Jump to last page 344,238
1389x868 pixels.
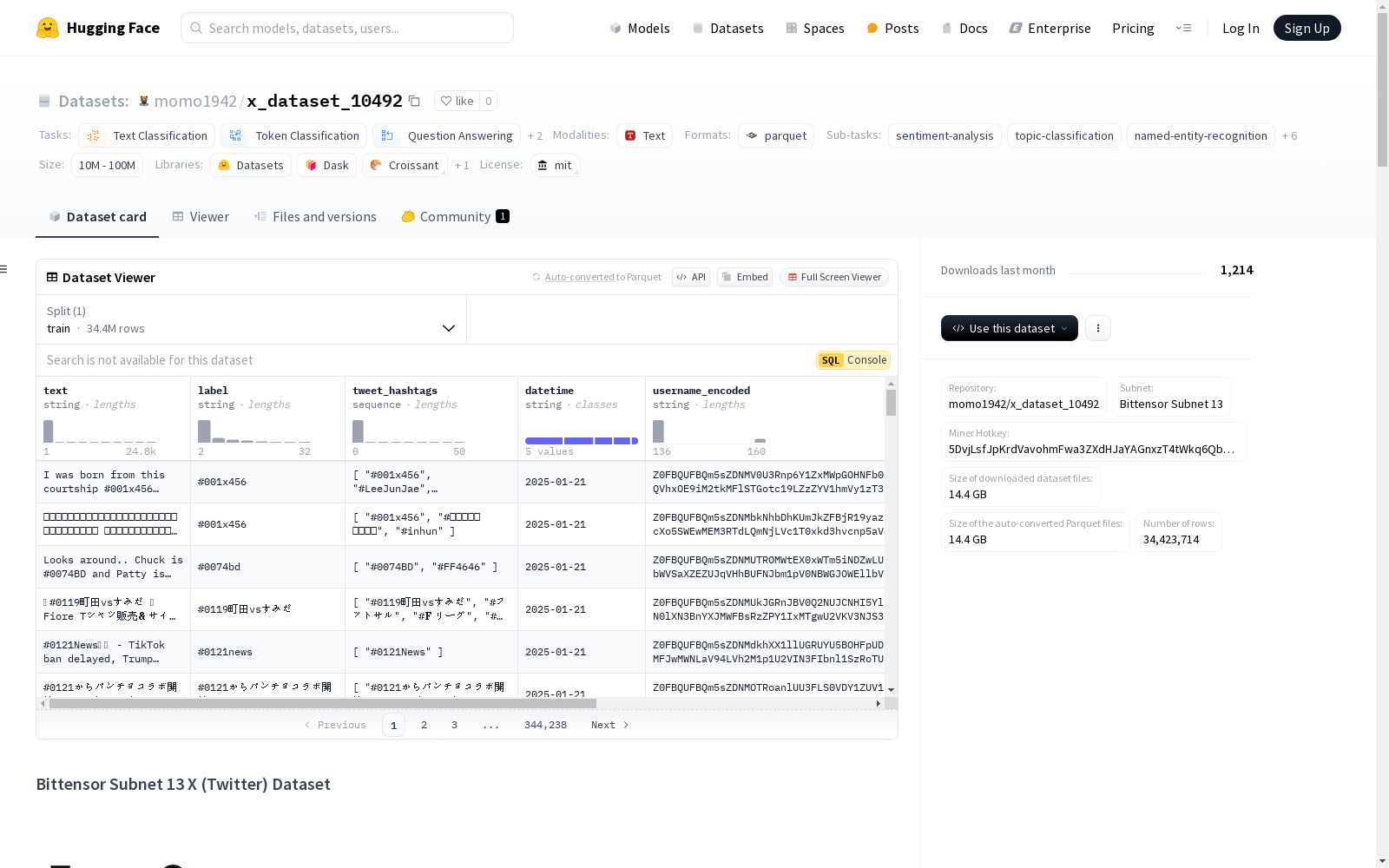coord(545,725)
